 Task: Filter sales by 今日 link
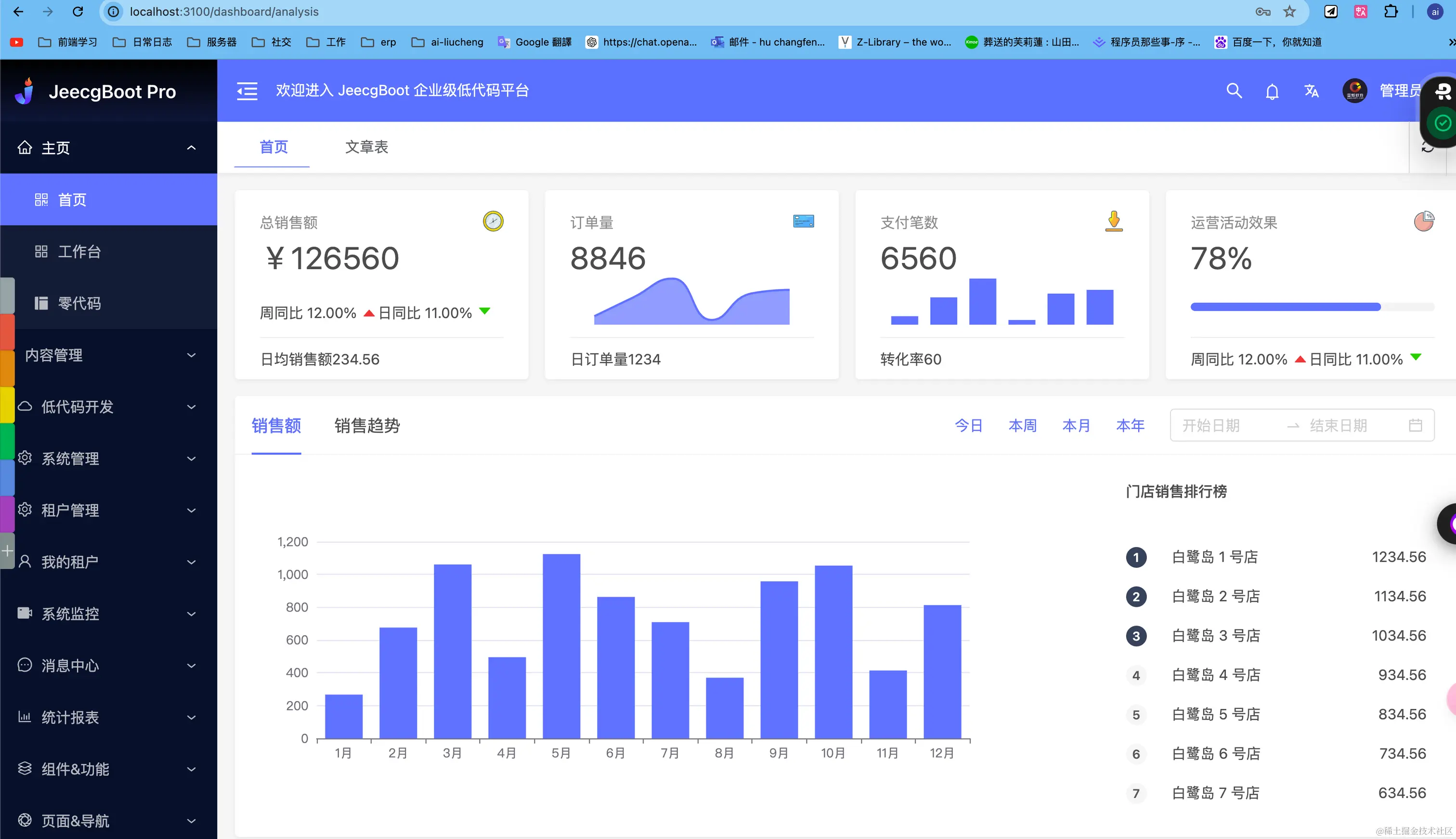[969, 425]
